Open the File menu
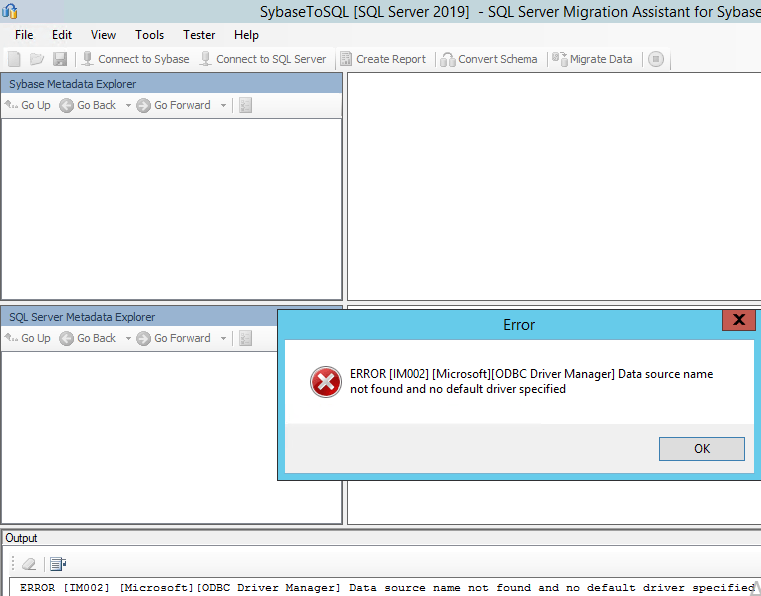Image resolution: width=761 pixels, height=596 pixels. 24,35
